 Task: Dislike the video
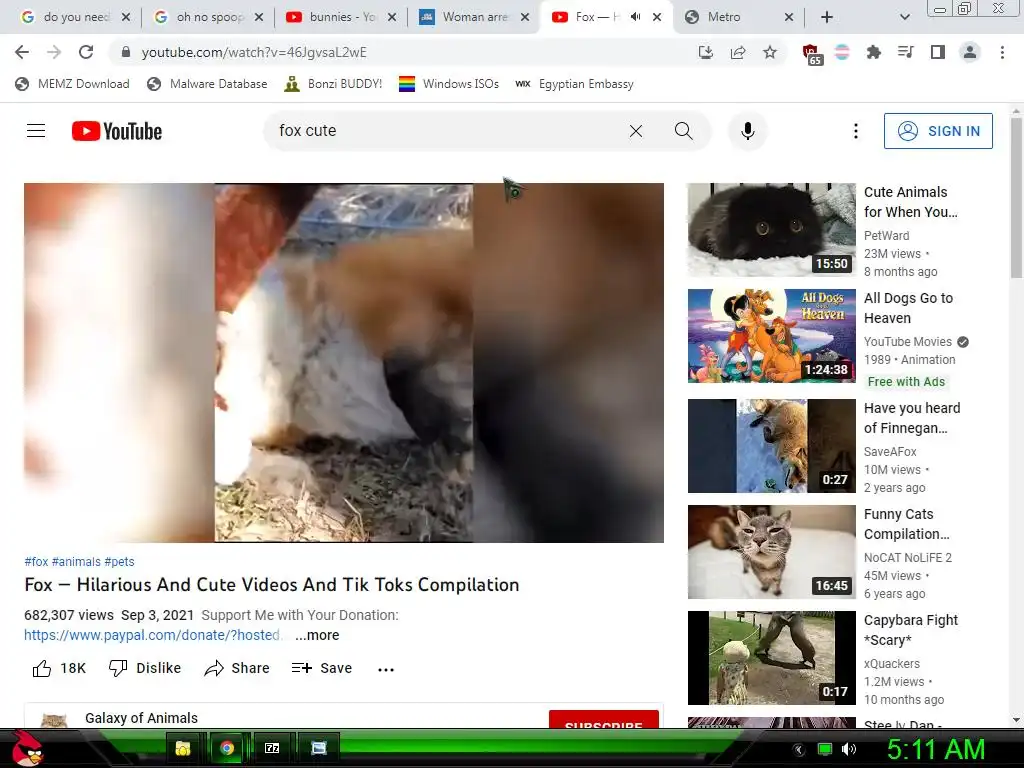[144, 668]
